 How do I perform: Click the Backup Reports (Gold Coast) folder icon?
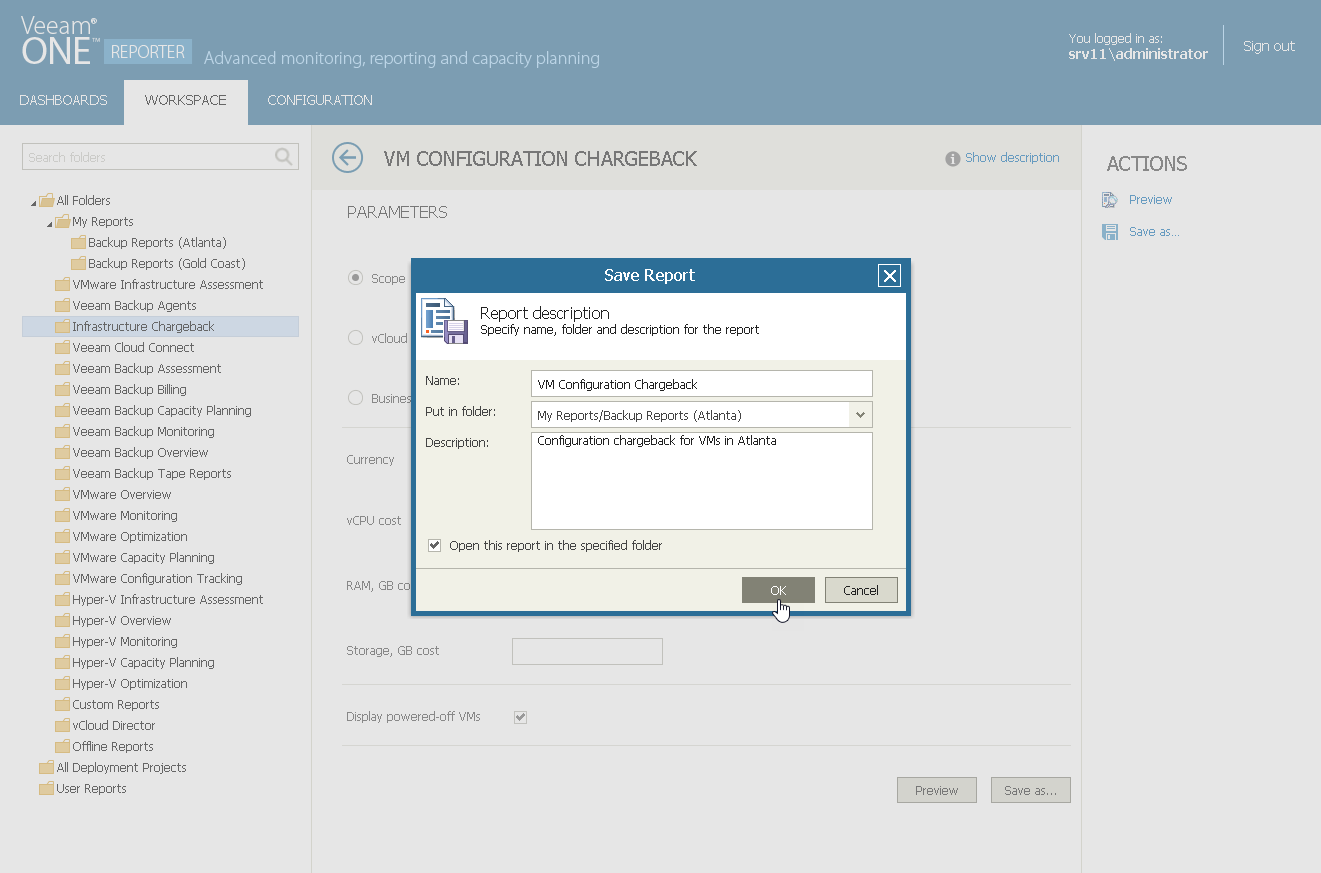click(78, 263)
